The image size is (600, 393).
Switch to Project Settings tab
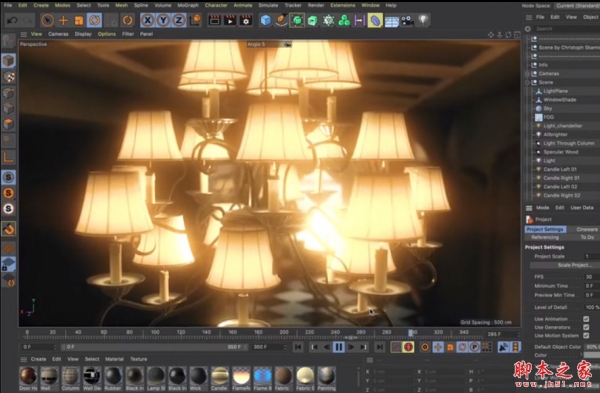pos(545,229)
